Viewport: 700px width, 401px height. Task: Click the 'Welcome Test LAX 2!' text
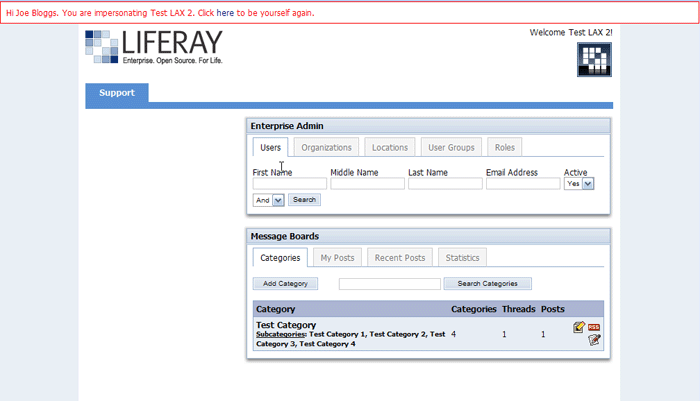click(571, 33)
